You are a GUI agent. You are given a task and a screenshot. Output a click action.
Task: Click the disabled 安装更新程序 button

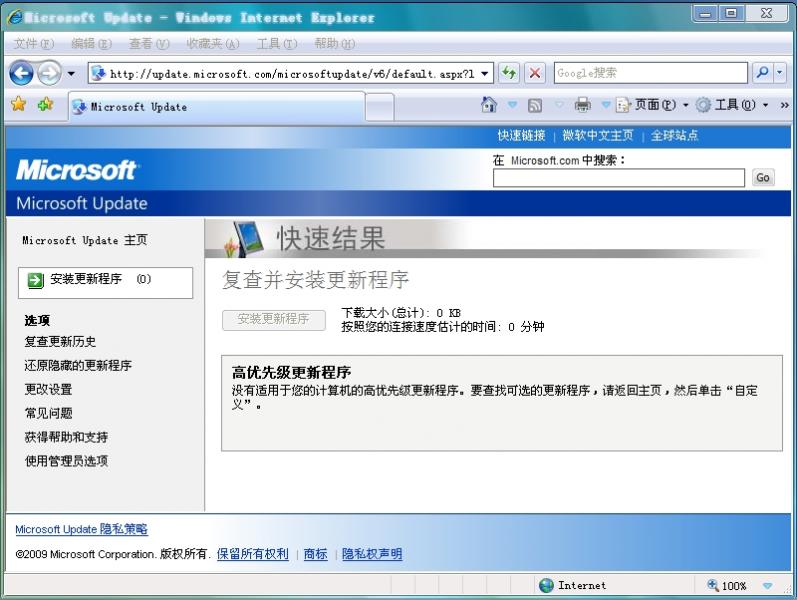[x=274, y=320]
